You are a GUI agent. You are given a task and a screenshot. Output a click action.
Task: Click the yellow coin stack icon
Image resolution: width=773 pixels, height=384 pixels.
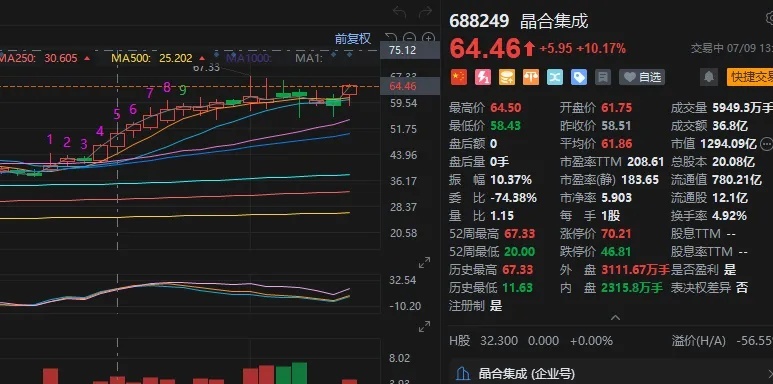coord(507,77)
